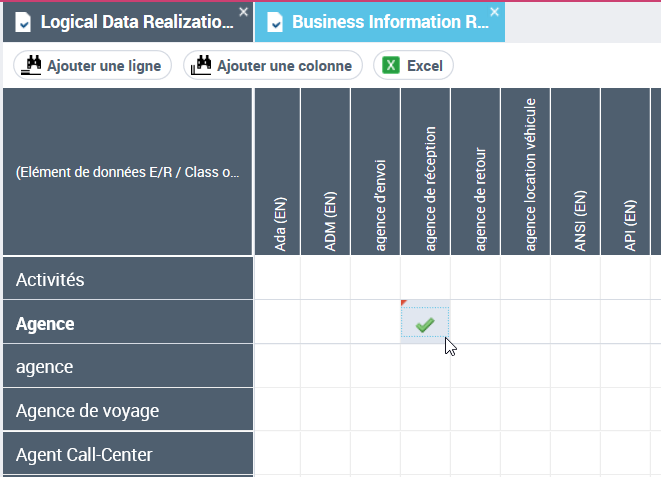Close the Logical Data Realization tab

tap(243, 12)
